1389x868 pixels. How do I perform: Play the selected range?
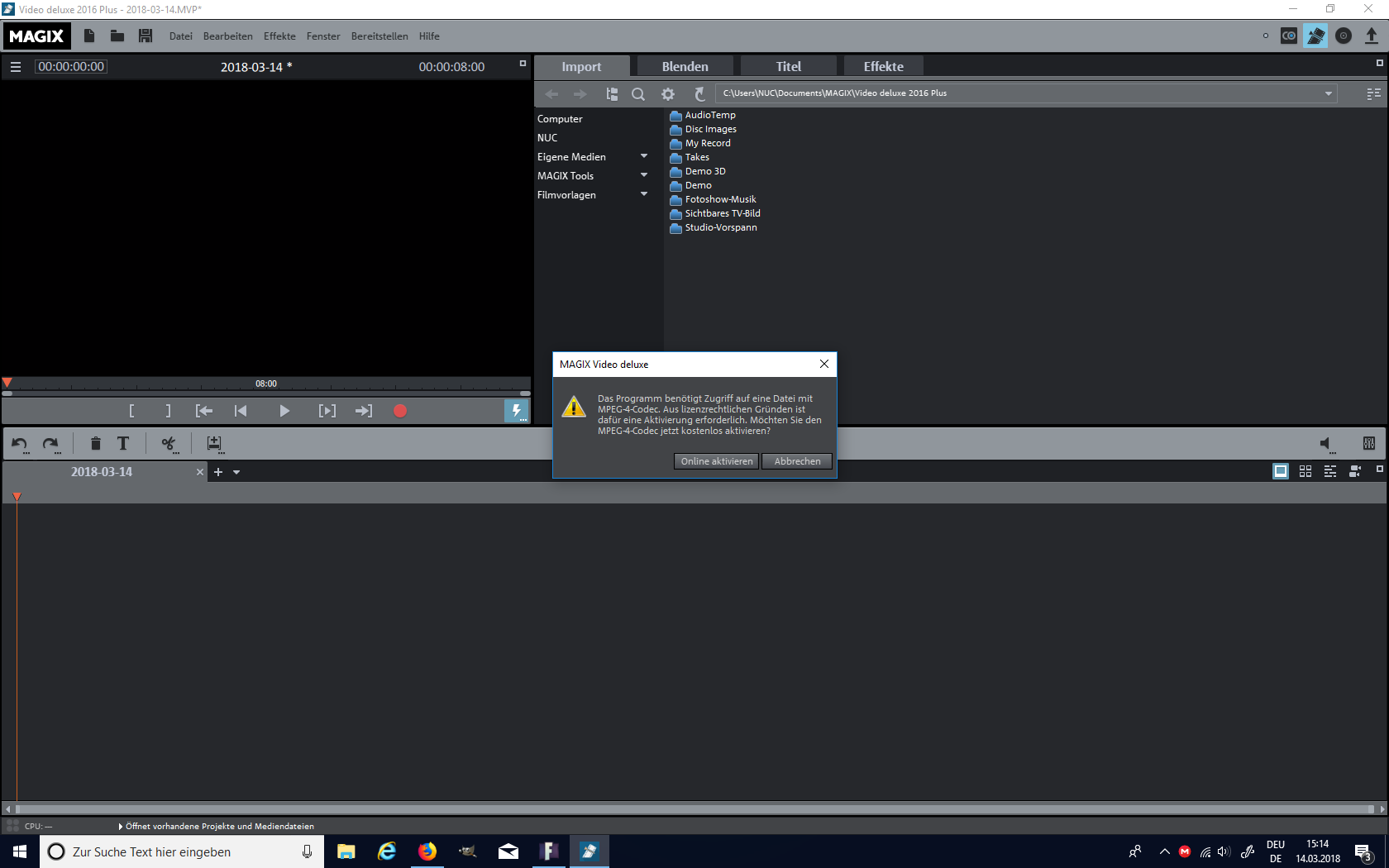[327, 411]
